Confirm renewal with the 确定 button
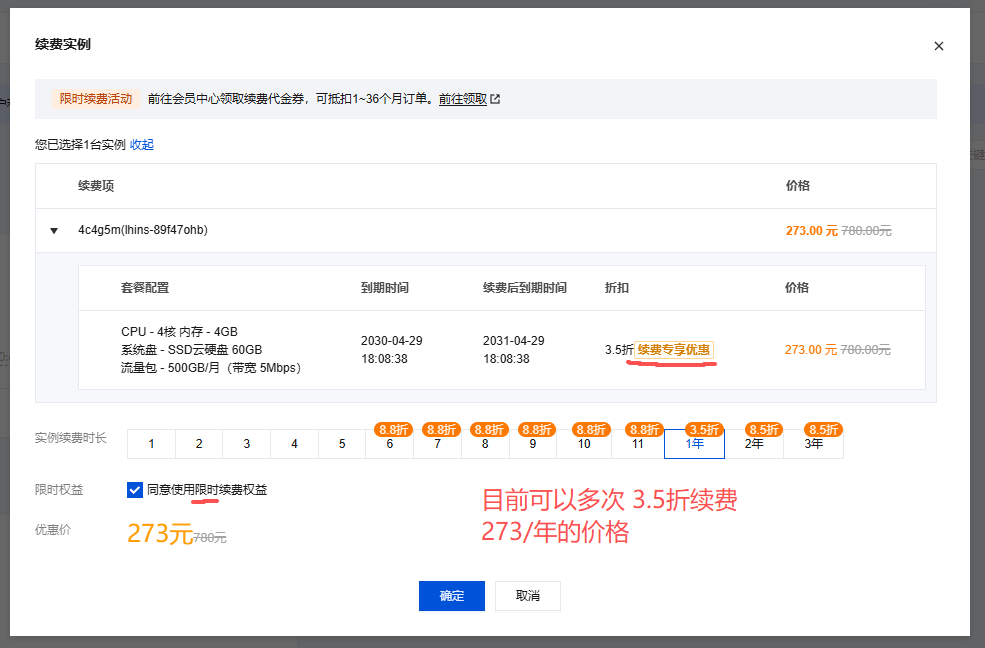Screen dimensions: 985x648 [451, 595]
